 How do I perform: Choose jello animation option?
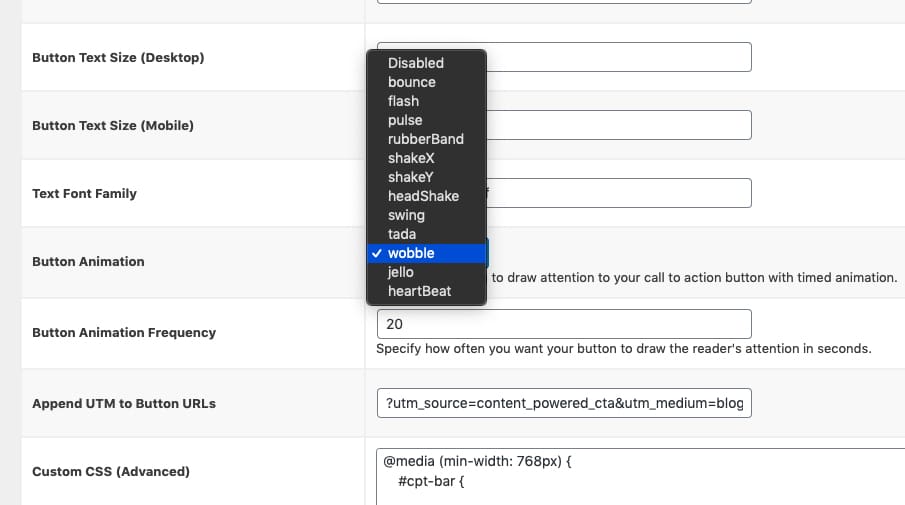click(427, 272)
